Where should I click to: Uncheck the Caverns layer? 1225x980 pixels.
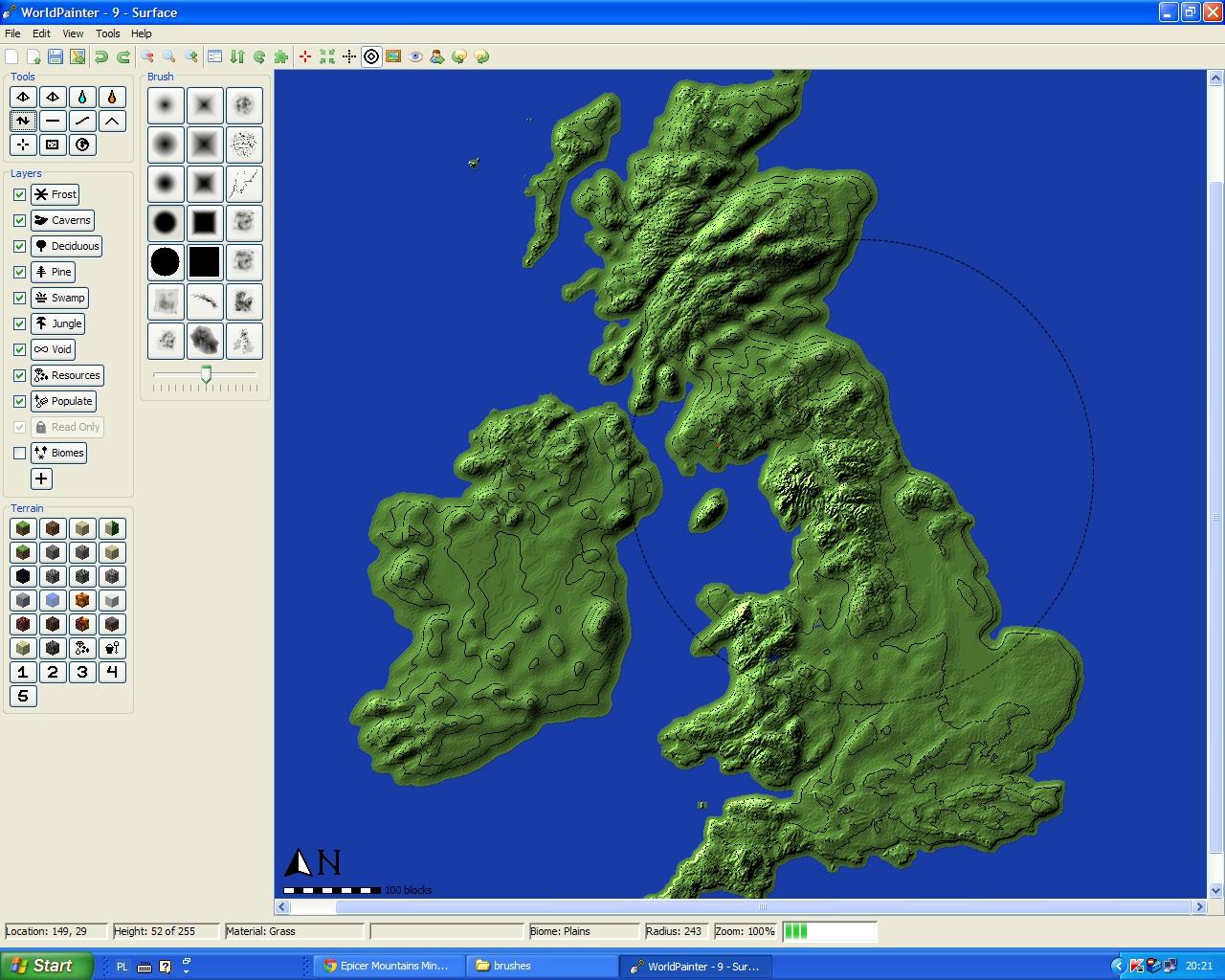pyautogui.click(x=19, y=220)
